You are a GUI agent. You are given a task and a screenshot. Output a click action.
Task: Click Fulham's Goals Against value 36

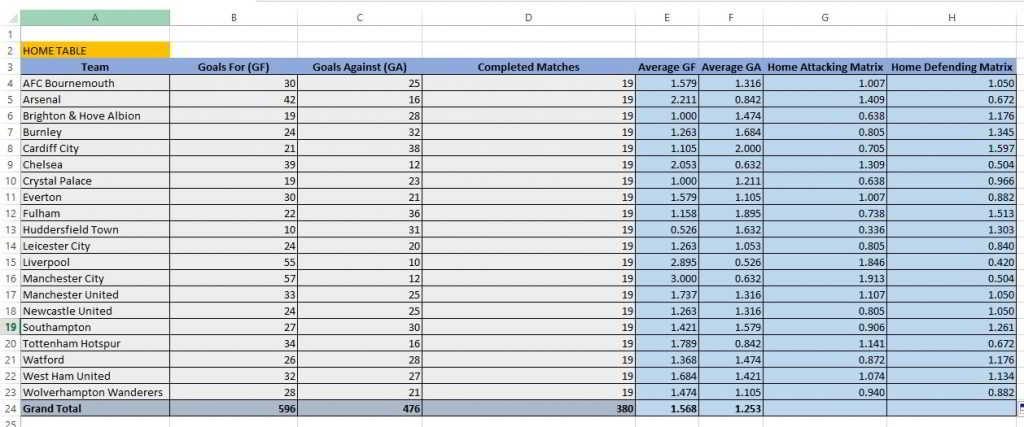359,214
